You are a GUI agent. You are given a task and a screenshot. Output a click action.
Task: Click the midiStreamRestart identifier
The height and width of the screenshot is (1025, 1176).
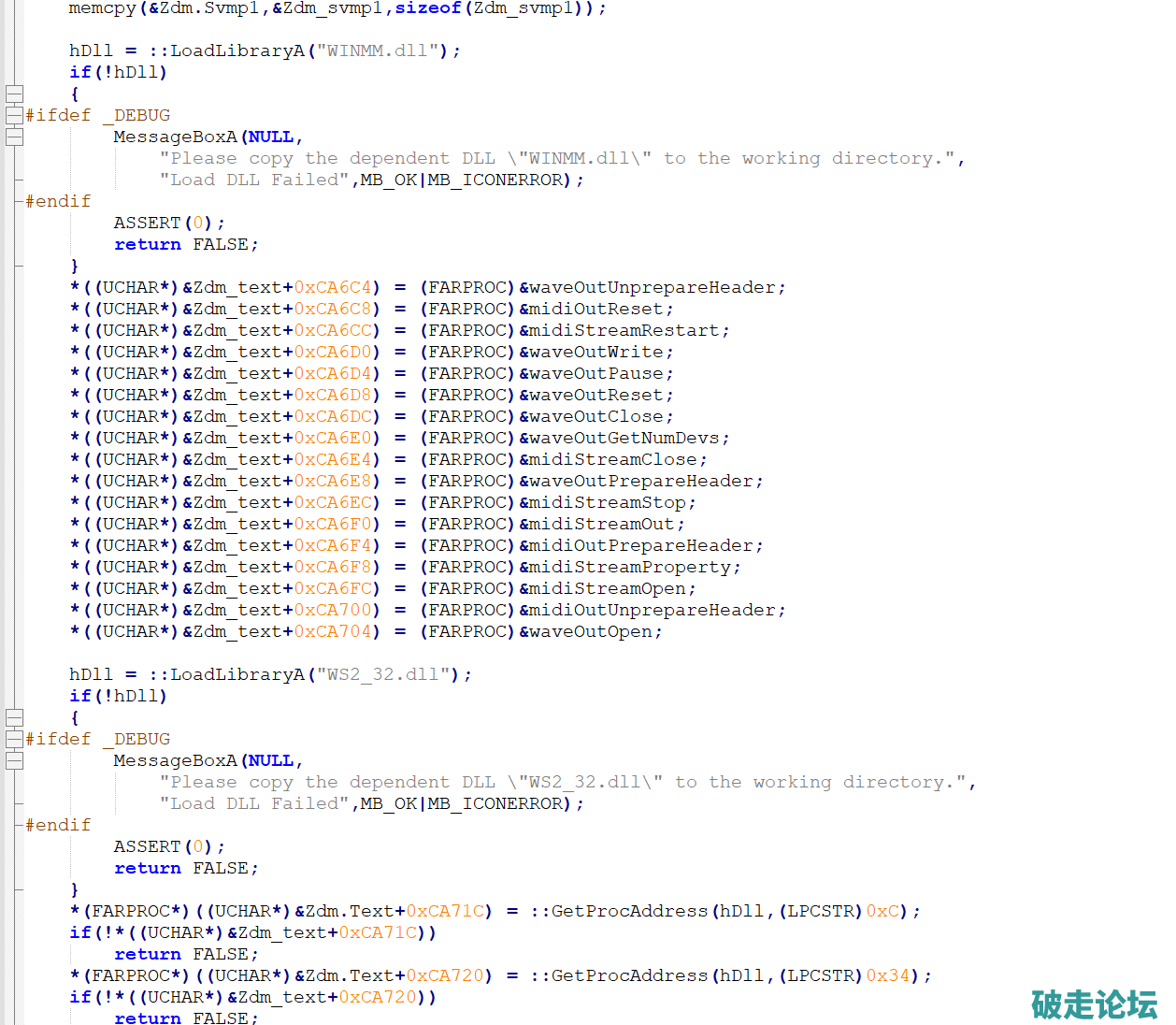[624, 331]
